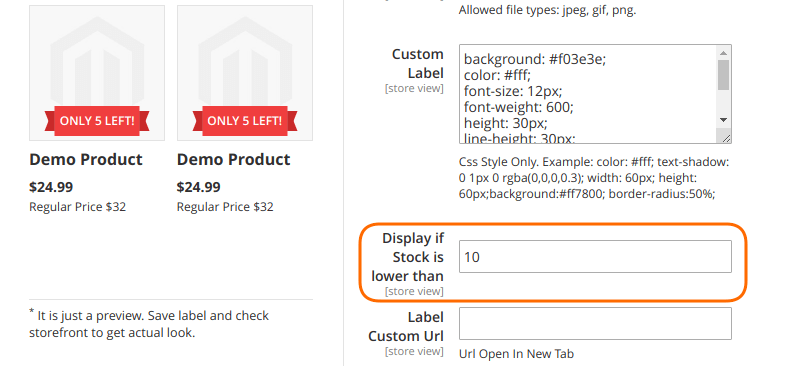Select the ONLY 5 LEFT ribbon on second product
Viewport: 790px width, 387px height.
click(x=245, y=121)
